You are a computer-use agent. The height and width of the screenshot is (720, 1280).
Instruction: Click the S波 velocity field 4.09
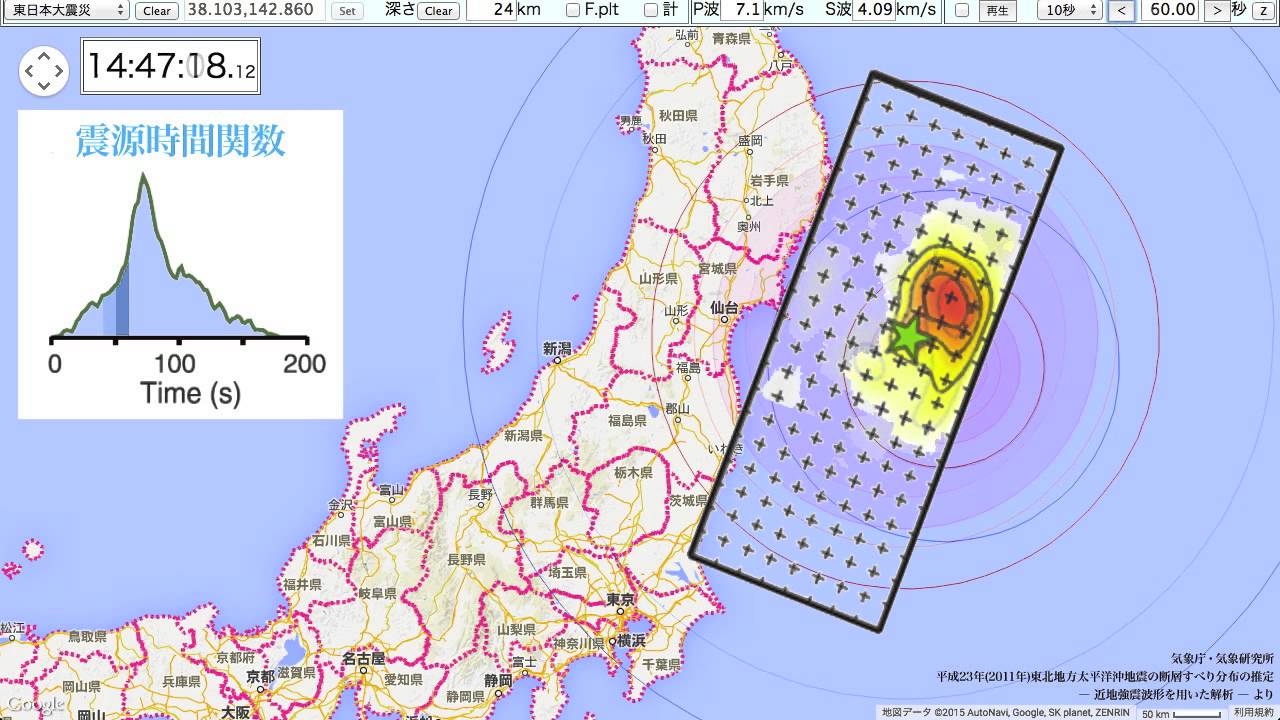click(x=875, y=10)
